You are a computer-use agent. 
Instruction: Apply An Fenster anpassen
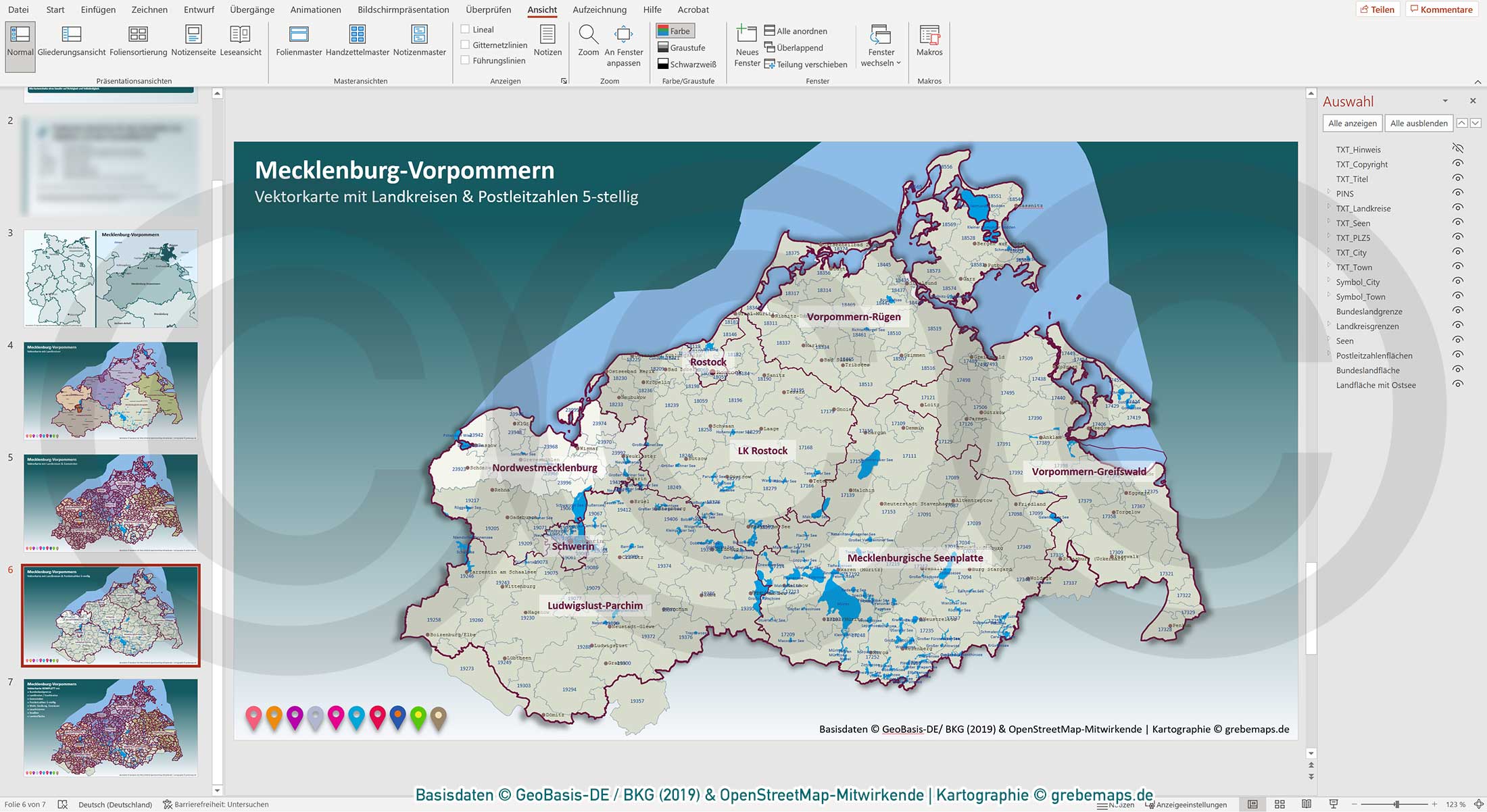point(623,42)
